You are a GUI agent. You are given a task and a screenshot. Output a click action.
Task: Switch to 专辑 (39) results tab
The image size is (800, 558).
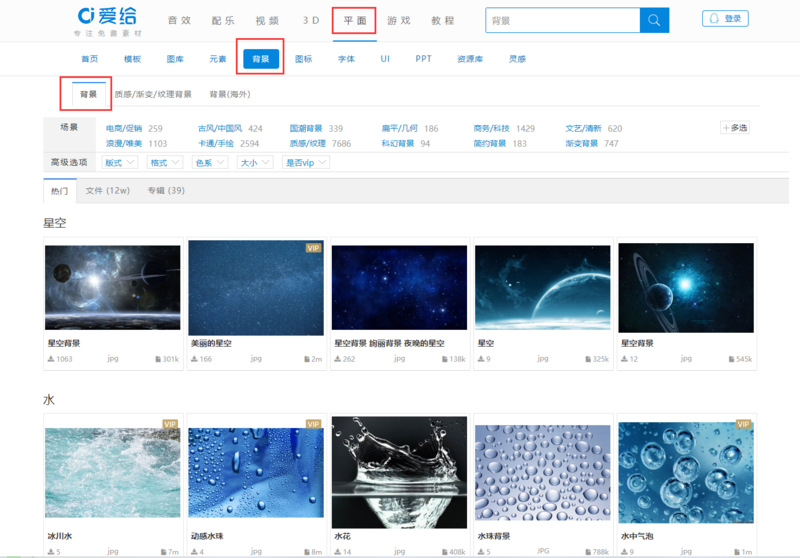coord(166,191)
